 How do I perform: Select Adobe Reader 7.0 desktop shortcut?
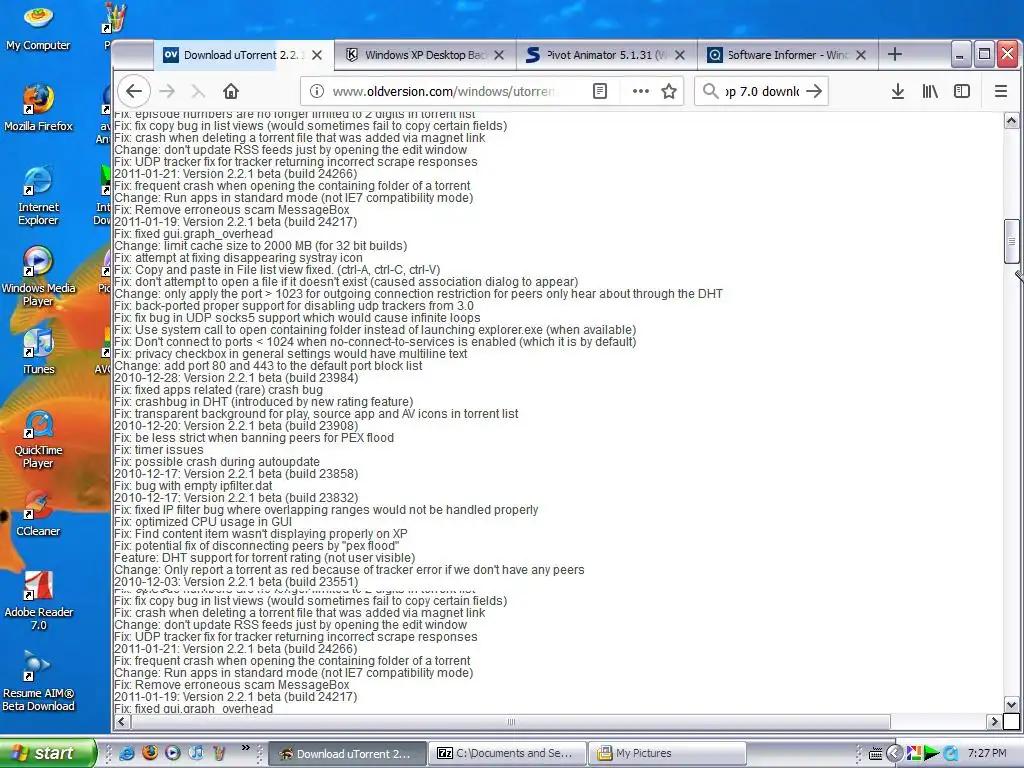(x=38, y=601)
